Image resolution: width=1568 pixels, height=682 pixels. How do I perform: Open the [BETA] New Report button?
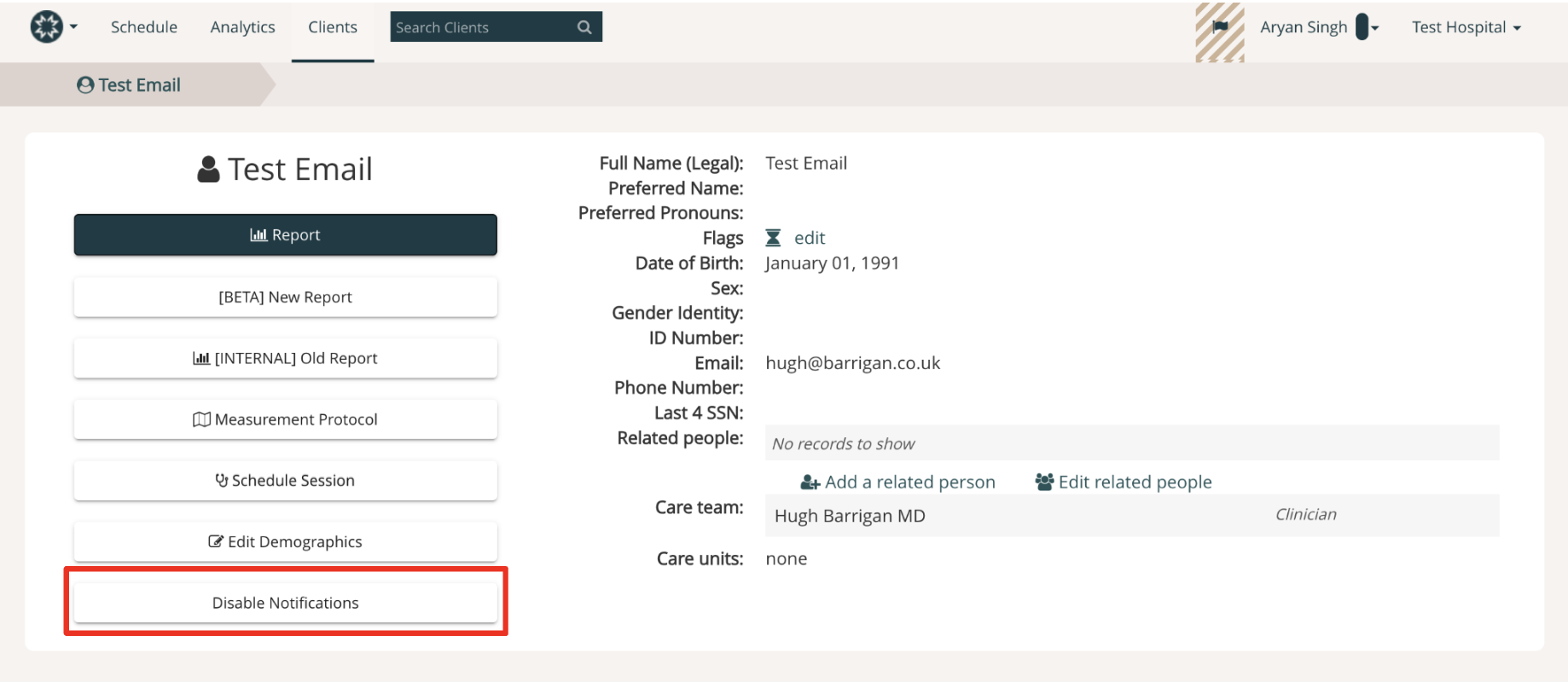coord(286,297)
